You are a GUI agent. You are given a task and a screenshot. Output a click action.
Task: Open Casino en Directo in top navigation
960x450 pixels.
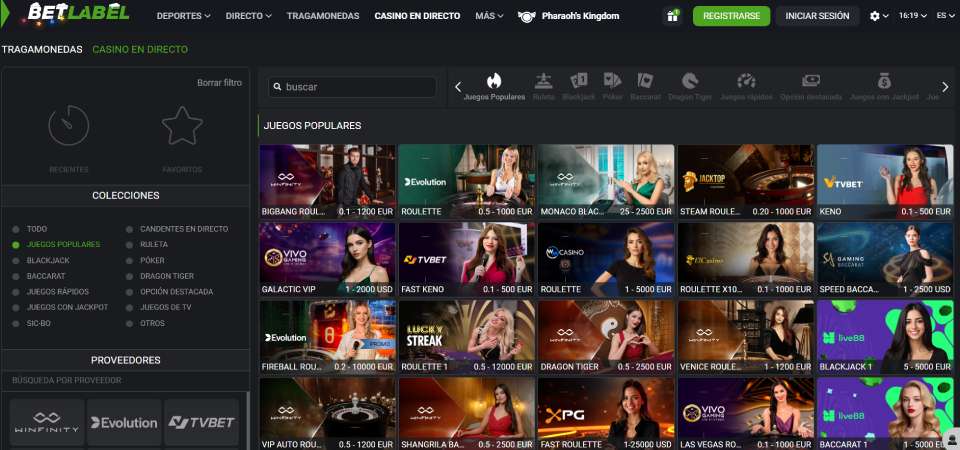tap(417, 16)
